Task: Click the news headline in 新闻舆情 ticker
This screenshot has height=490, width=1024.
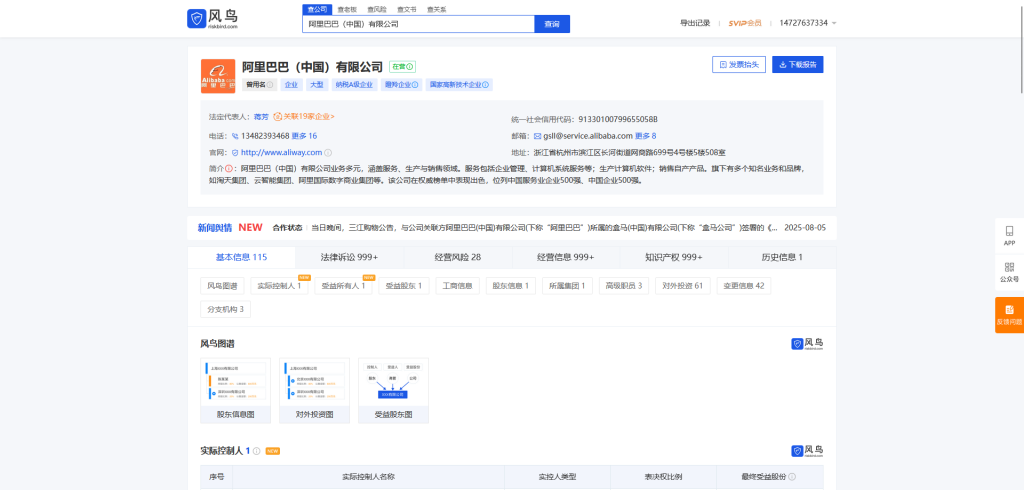Action: click(545, 228)
